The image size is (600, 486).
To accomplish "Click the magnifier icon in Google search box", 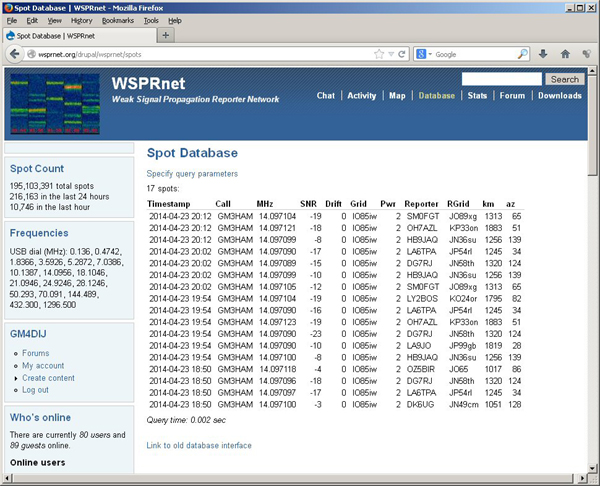I will point(523,54).
